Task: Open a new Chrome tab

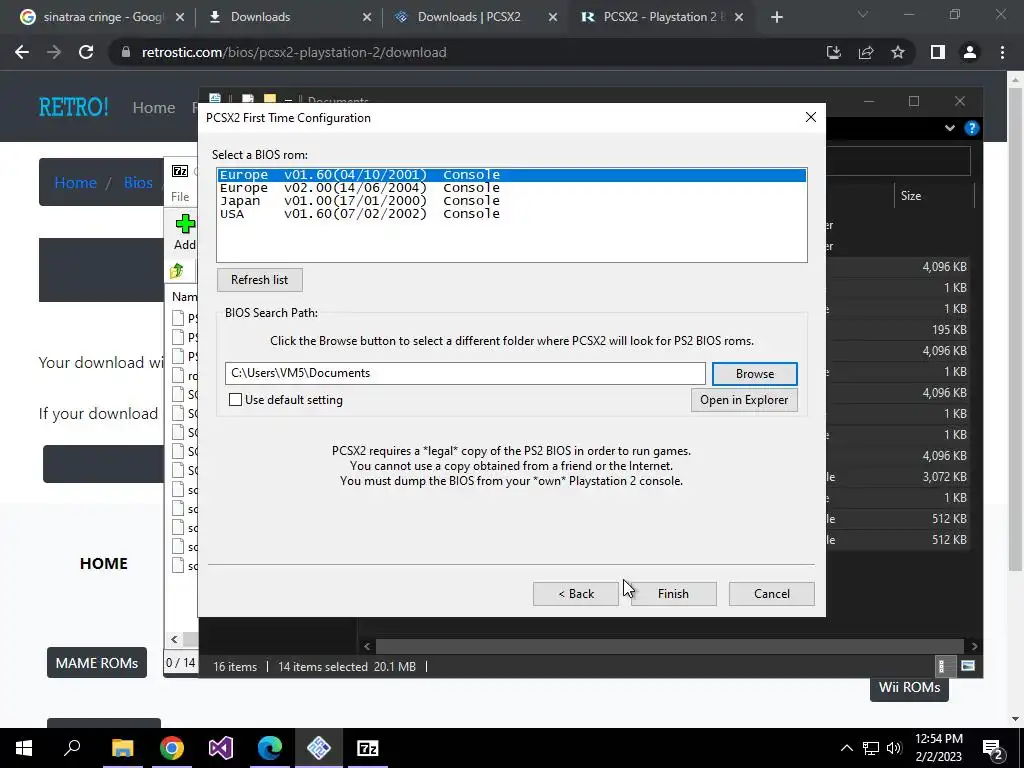Action: pyautogui.click(x=776, y=18)
